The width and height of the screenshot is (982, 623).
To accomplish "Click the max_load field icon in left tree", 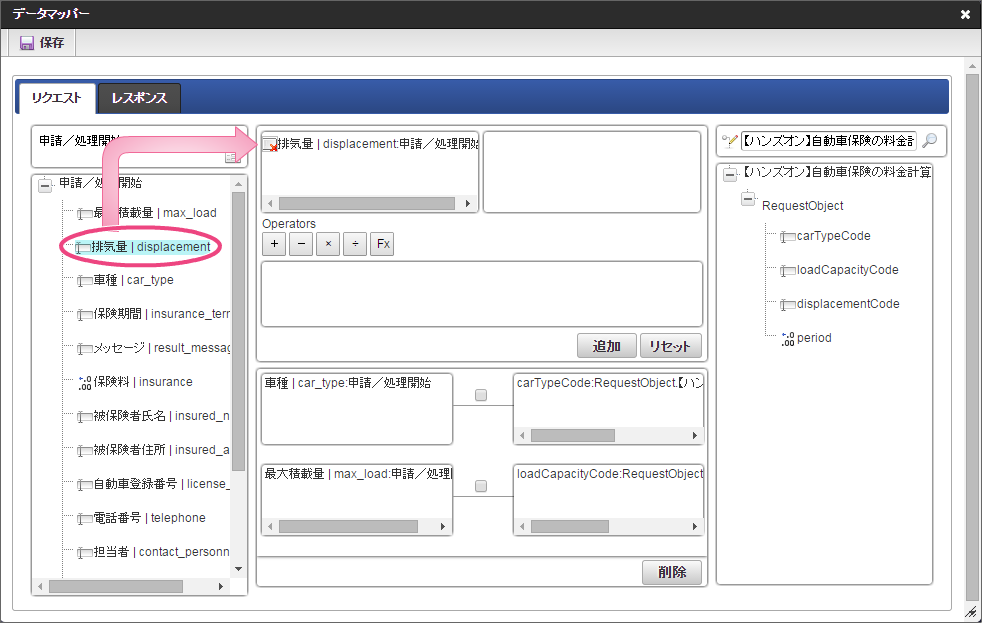I will [85, 214].
